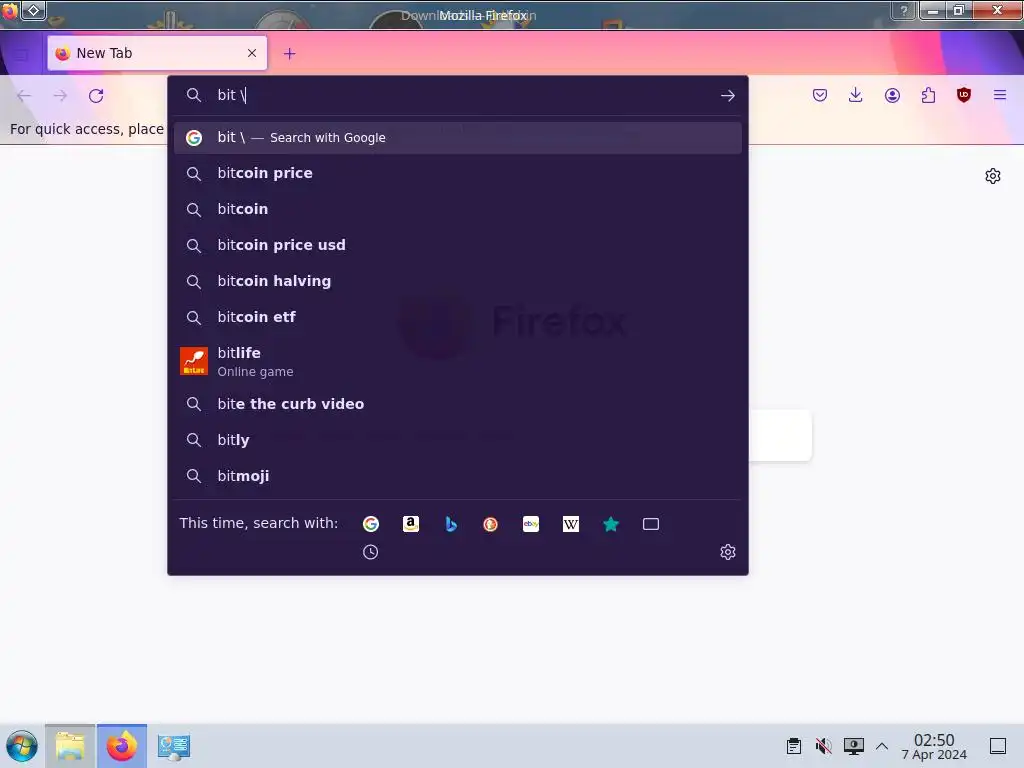
Task: Expand hidden system tray icons chevron
Action: tap(882, 746)
